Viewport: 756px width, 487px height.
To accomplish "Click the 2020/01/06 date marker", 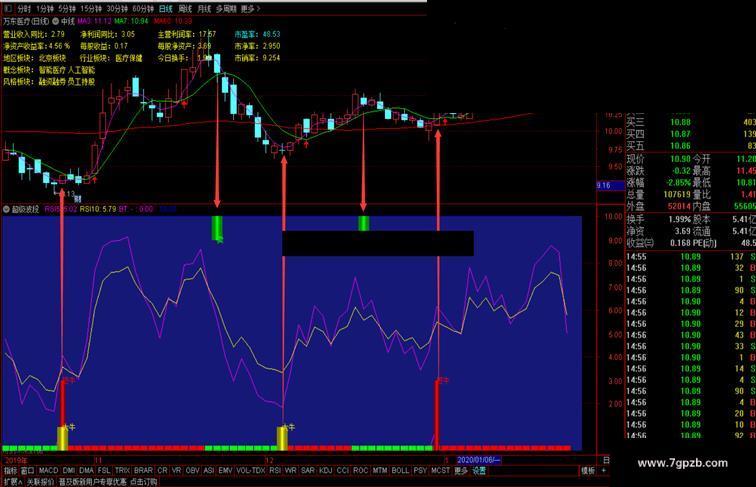I will 479,460.
